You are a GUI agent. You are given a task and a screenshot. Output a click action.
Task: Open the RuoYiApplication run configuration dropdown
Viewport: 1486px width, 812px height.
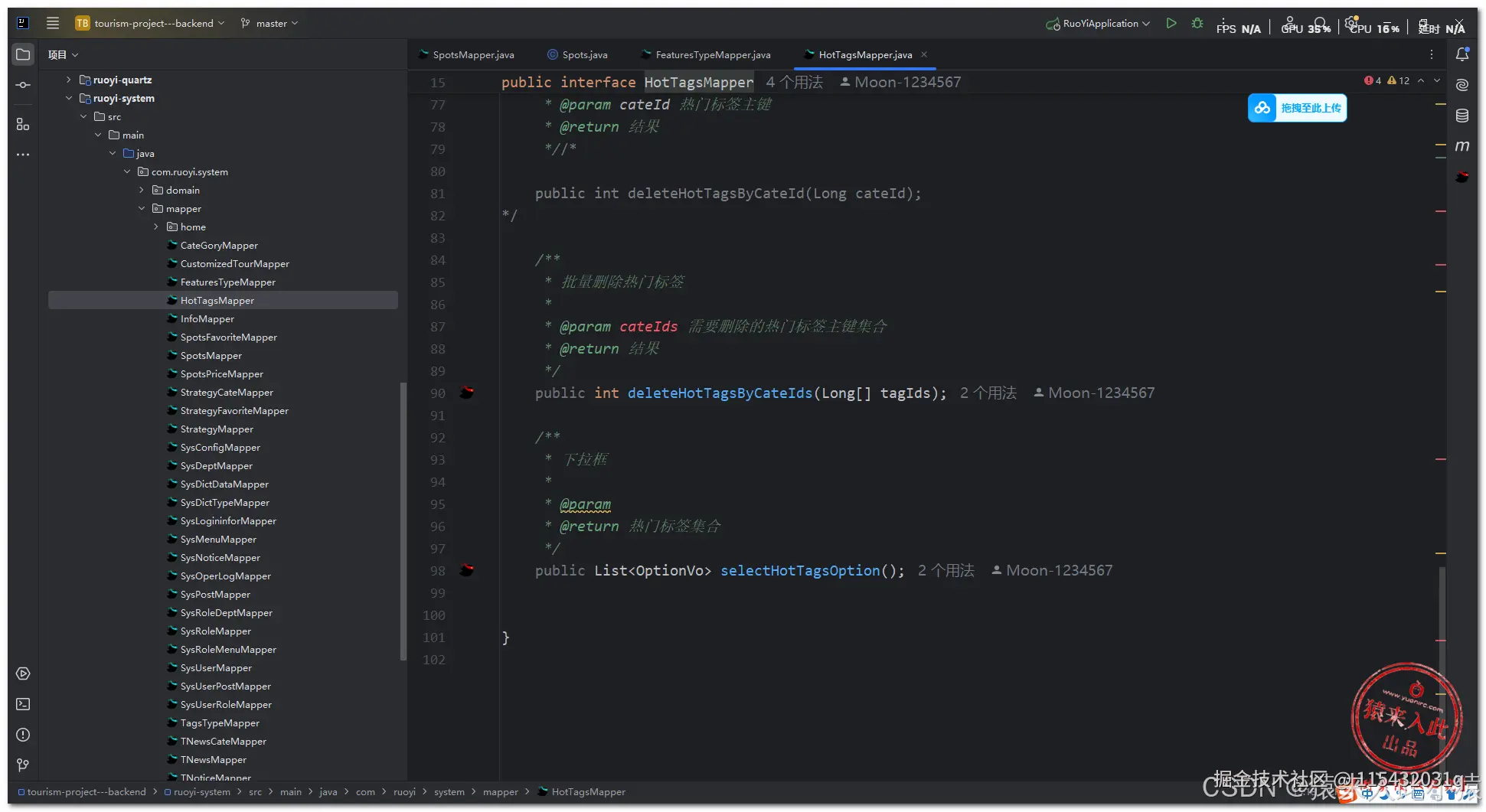pyautogui.click(x=1098, y=23)
